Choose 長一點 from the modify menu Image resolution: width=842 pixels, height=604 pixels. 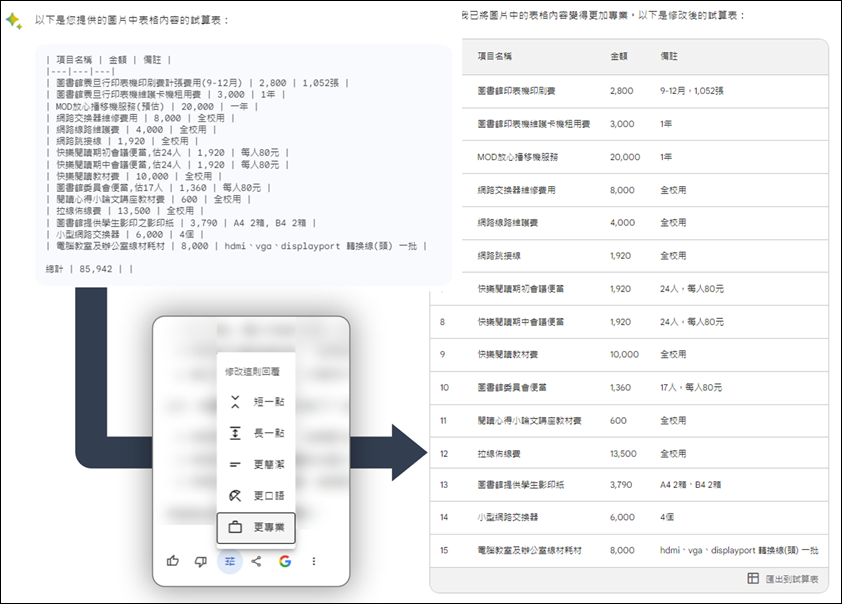click(x=256, y=433)
